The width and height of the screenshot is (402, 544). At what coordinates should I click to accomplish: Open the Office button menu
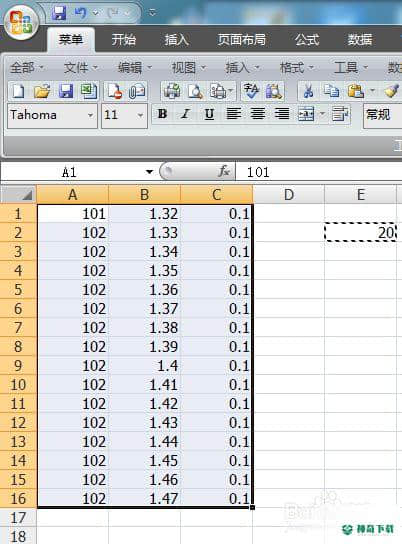click(22, 22)
